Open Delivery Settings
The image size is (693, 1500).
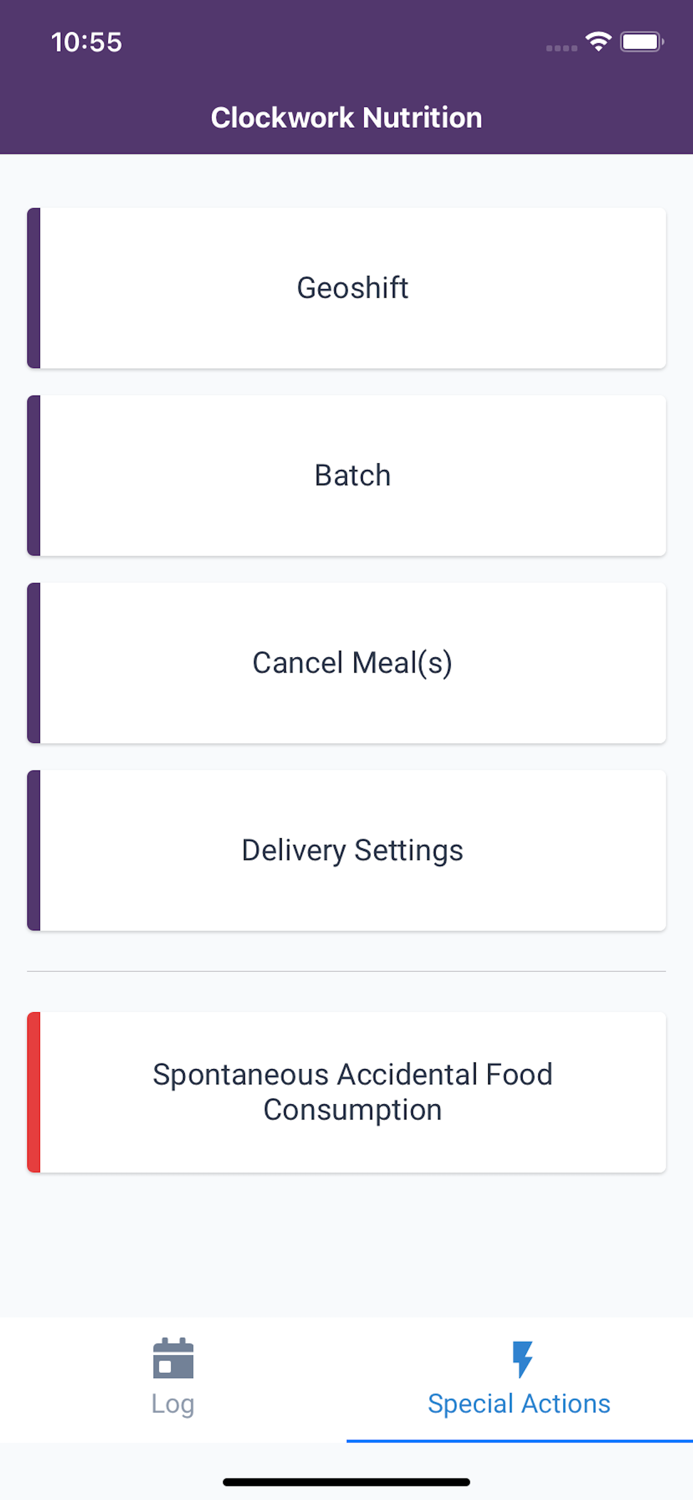click(352, 850)
